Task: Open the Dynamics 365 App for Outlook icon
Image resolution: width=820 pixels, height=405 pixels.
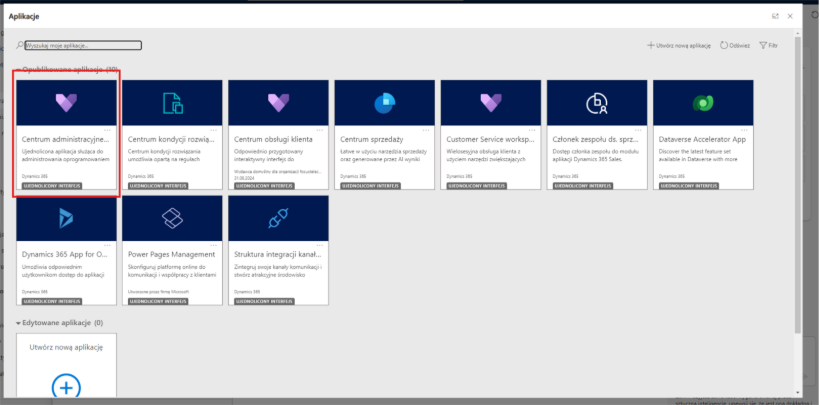Action: pyautogui.click(x=66, y=218)
